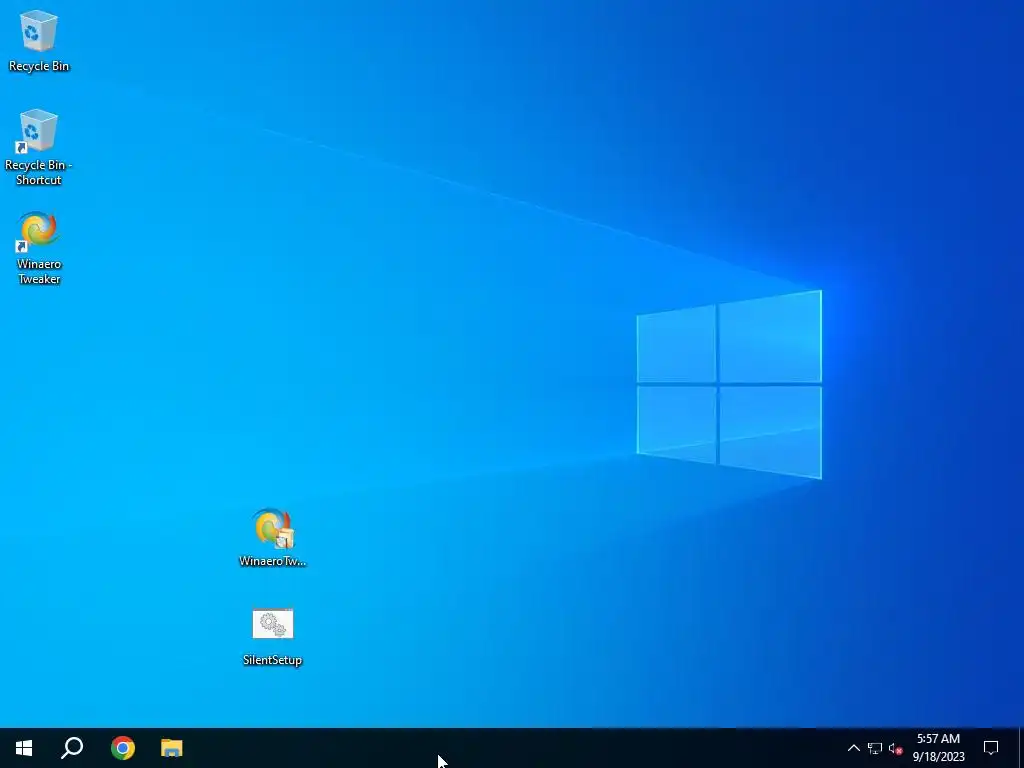Show hidden system tray icons

click(854, 748)
